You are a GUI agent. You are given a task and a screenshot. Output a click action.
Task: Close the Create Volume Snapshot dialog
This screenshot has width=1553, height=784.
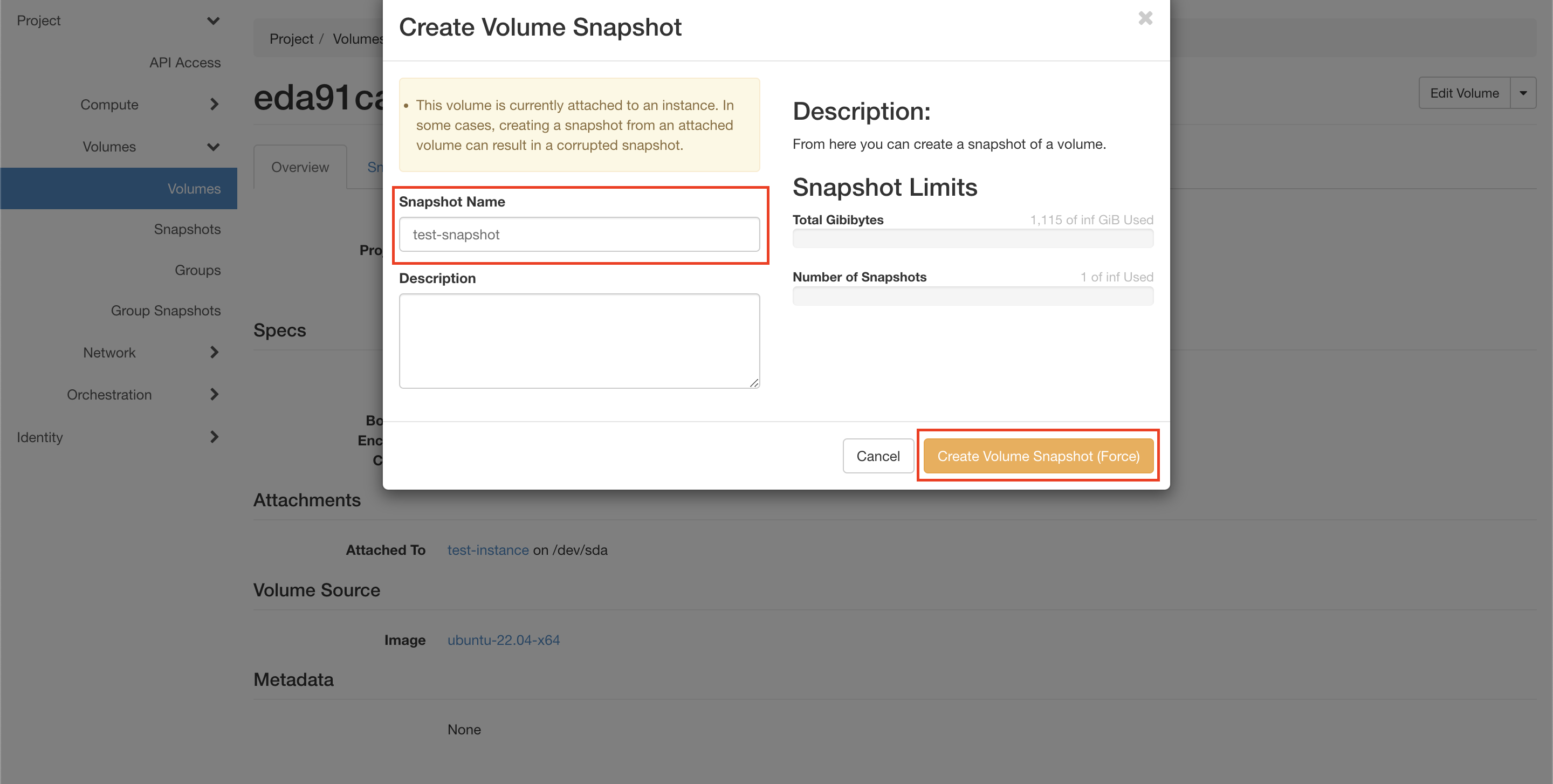click(1145, 19)
